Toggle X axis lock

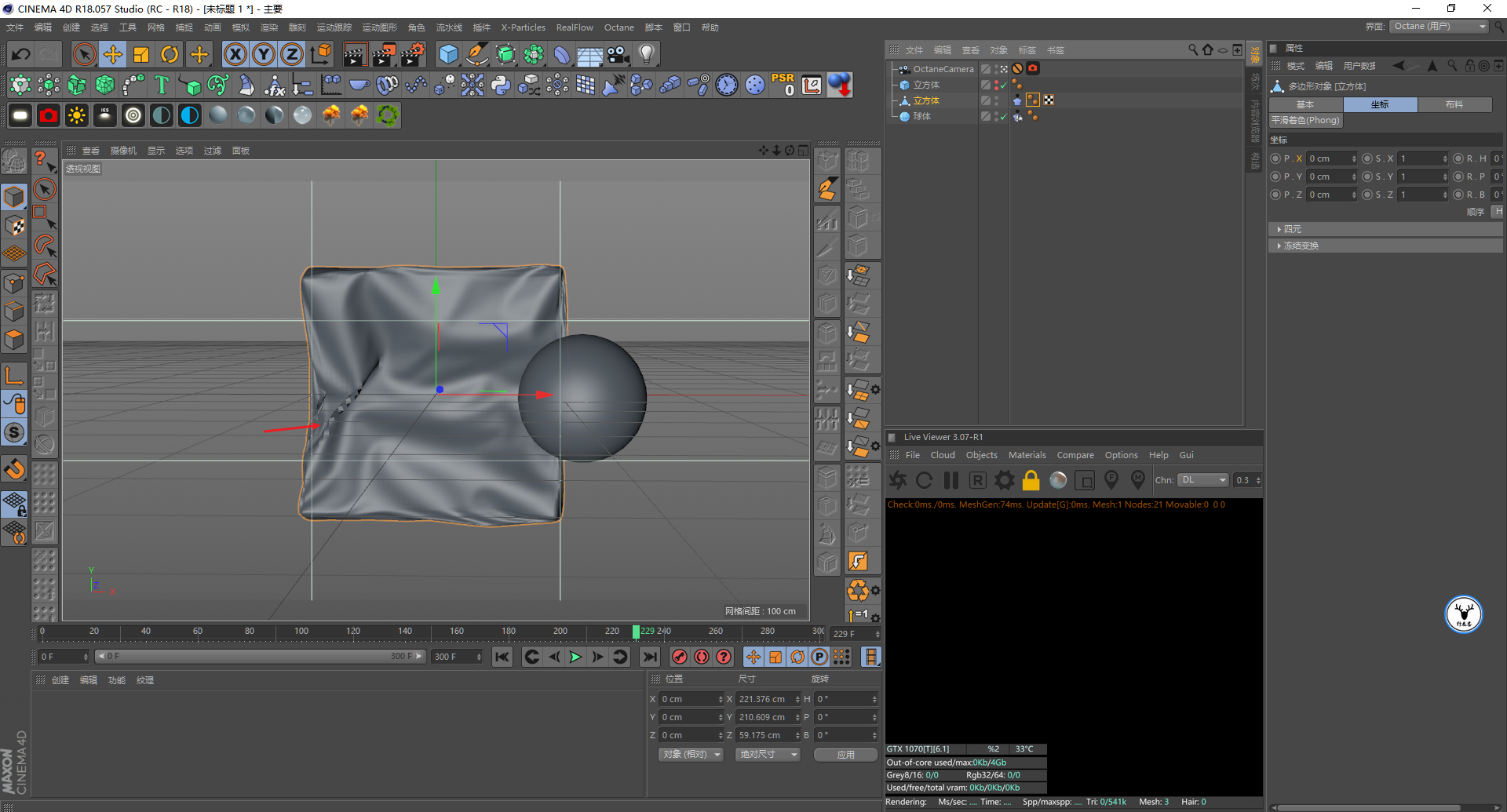click(x=235, y=54)
